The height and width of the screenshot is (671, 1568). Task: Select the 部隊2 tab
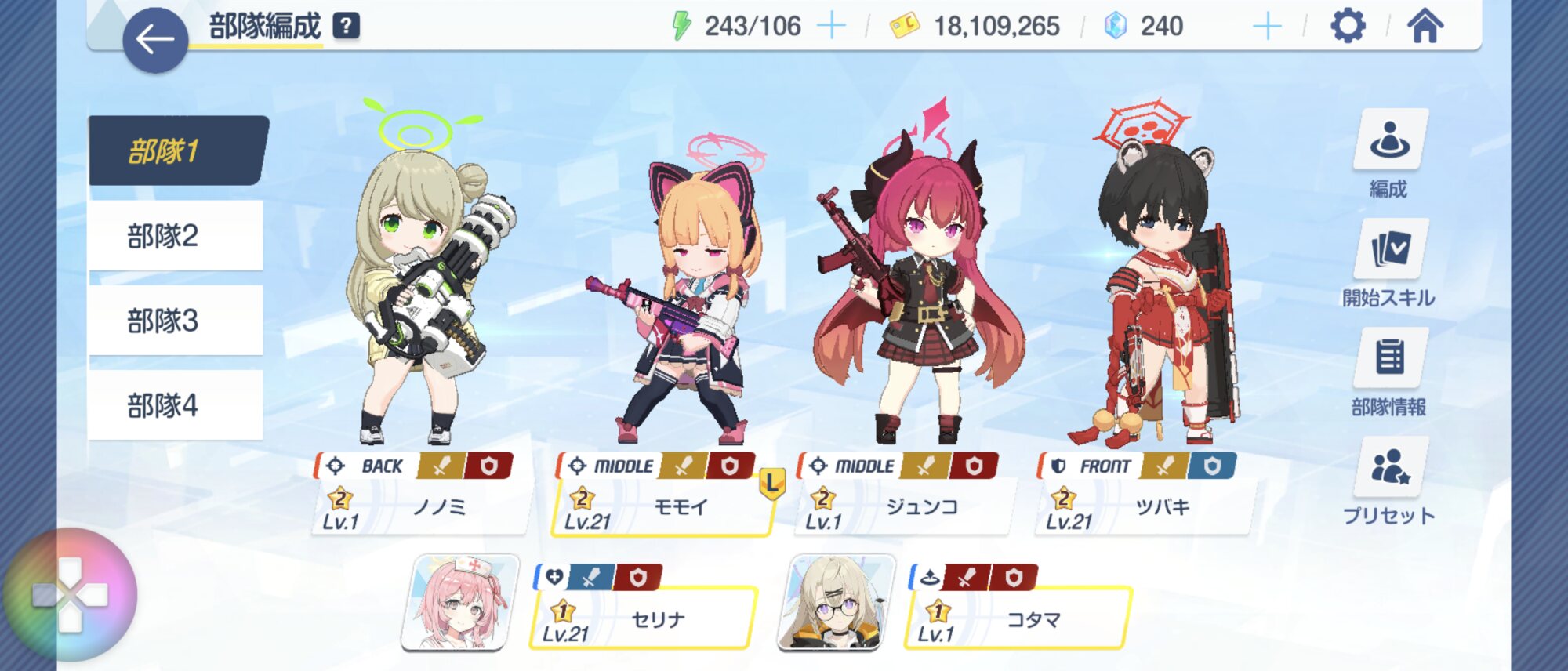[176, 235]
